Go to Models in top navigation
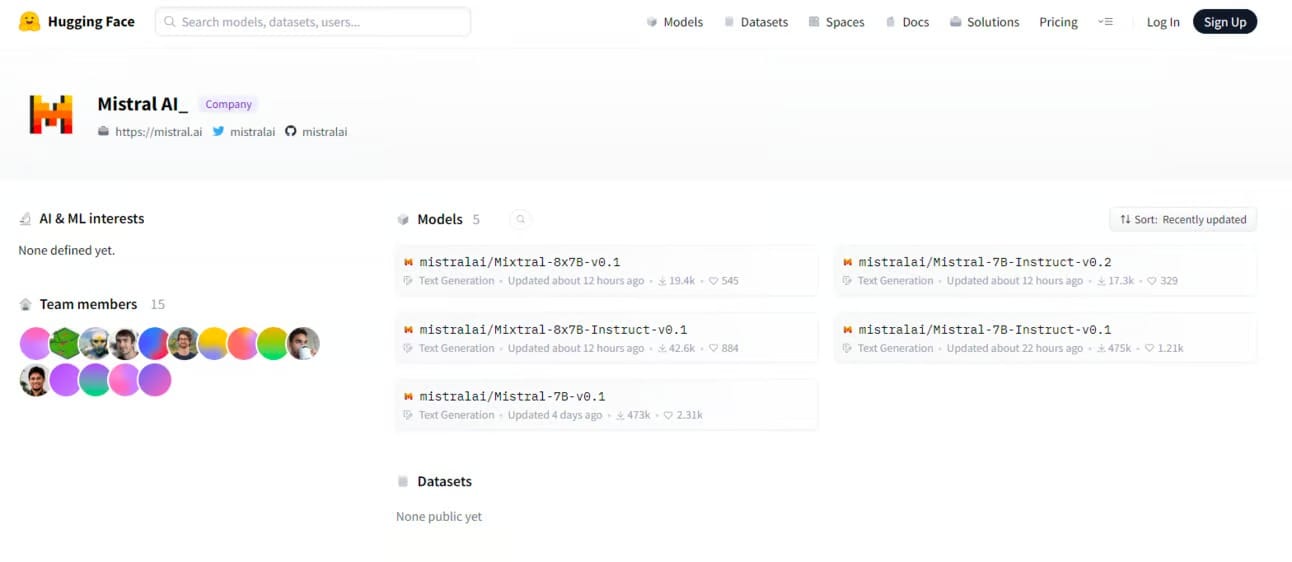This screenshot has height=562, width=1292. click(x=674, y=22)
